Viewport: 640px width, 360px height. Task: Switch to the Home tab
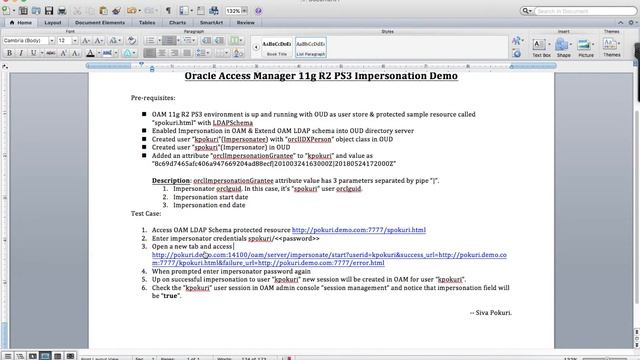click(21, 22)
